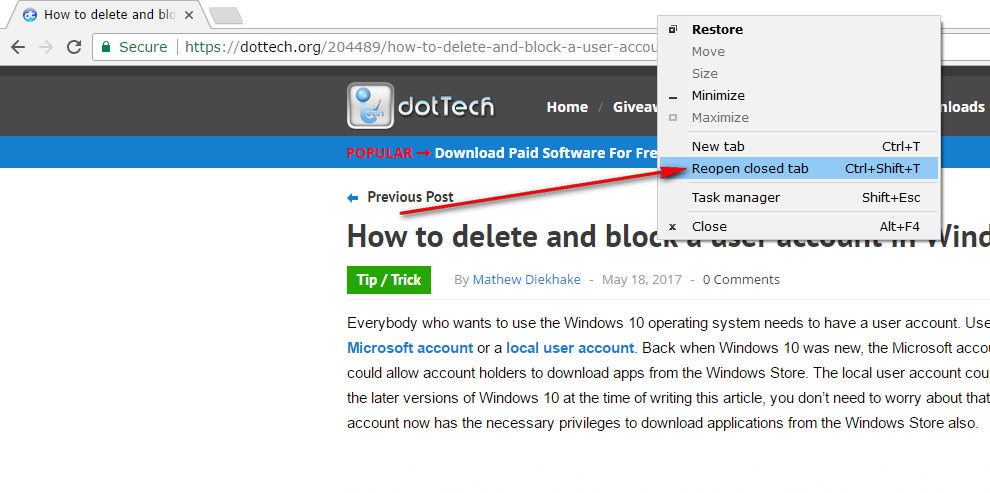990x493 pixels.
Task: Click the Previous Post arrow icon
Action: tap(352, 198)
